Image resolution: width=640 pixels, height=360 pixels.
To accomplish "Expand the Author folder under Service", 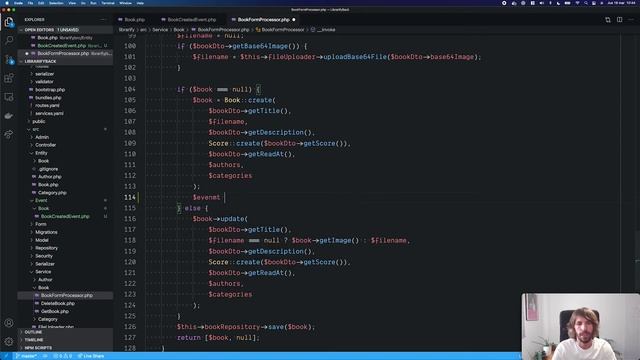I will coord(45,280).
